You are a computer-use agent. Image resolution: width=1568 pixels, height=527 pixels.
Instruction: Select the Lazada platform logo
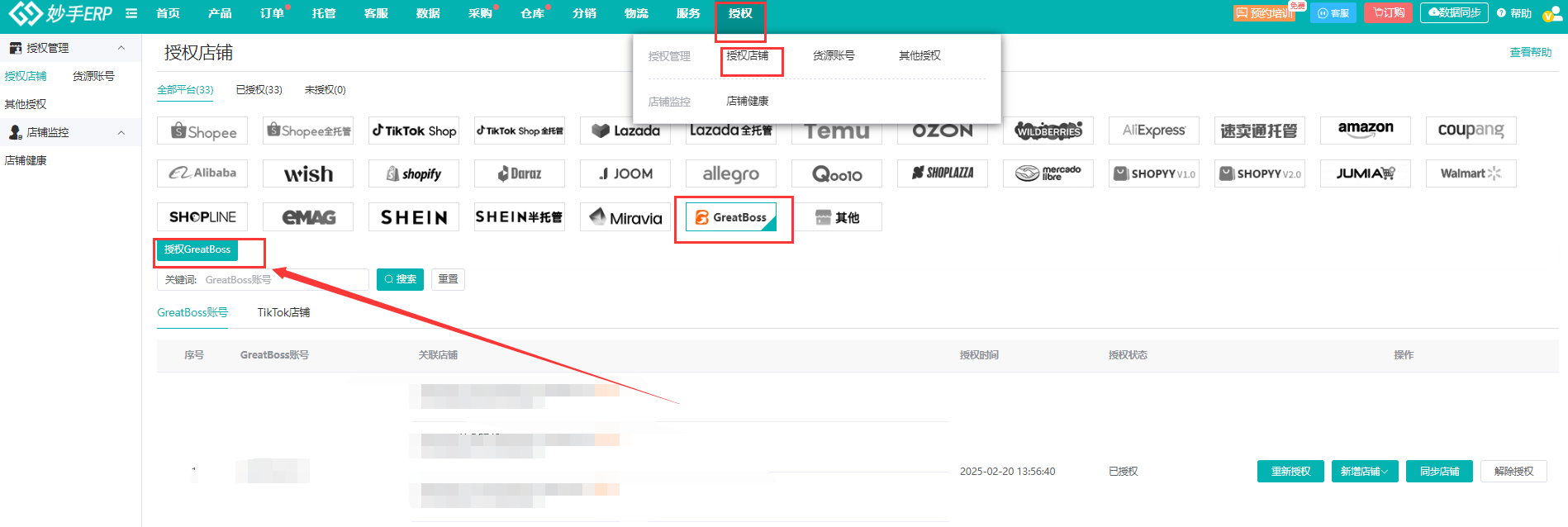(x=625, y=131)
